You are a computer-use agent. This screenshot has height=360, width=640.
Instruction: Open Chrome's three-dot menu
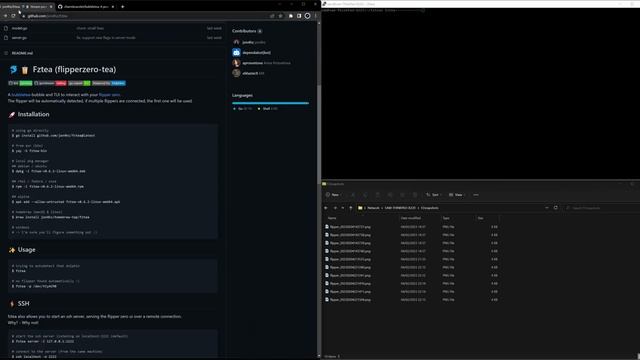click(x=316, y=16)
